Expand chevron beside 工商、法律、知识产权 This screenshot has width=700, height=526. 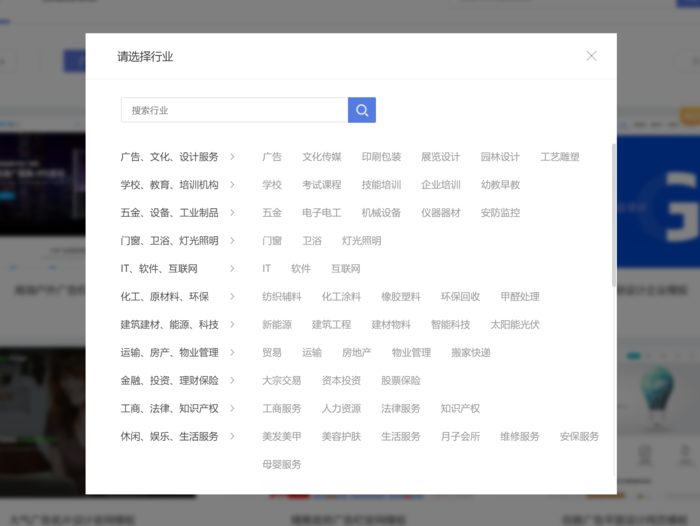click(x=232, y=408)
